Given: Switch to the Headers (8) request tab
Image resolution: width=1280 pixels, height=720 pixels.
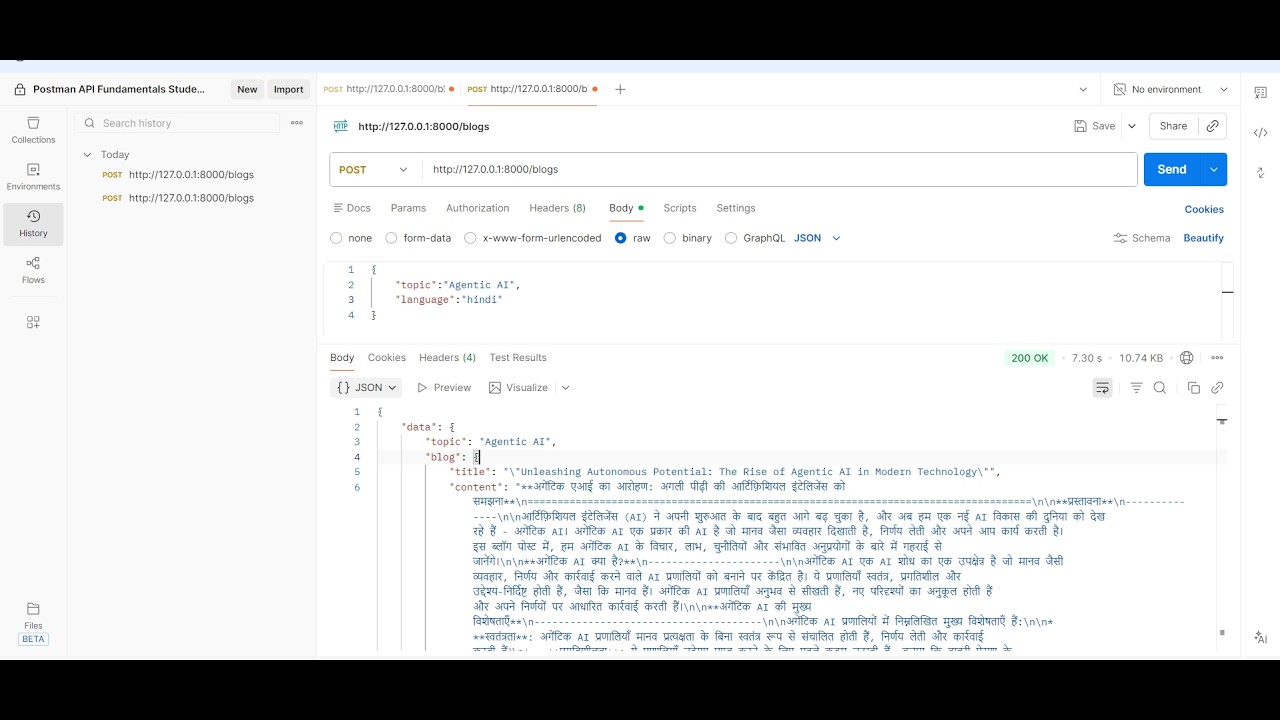Looking at the screenshot, I should (557, 208).
